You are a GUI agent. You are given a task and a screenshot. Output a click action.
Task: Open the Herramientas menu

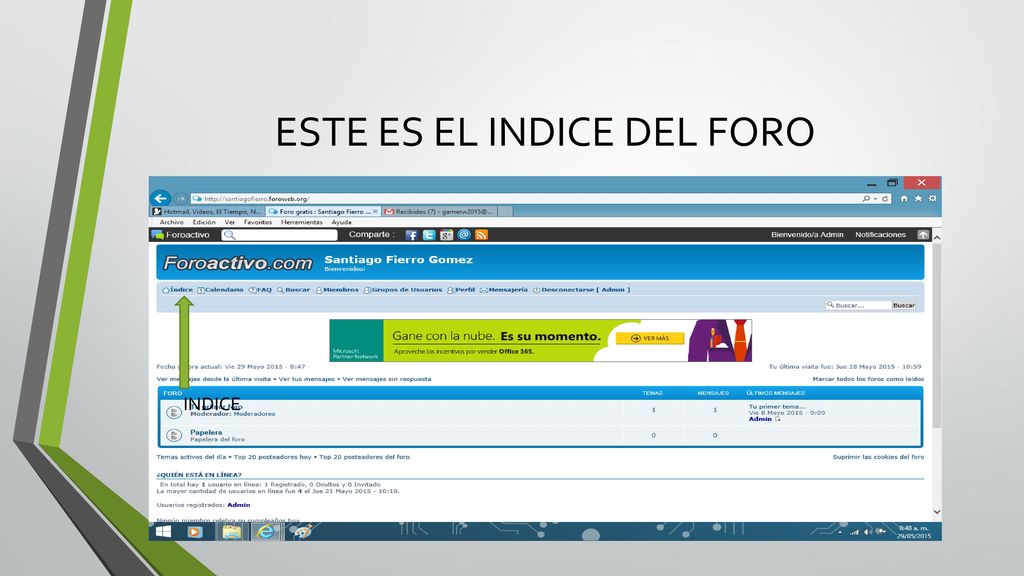click(302, 222)
